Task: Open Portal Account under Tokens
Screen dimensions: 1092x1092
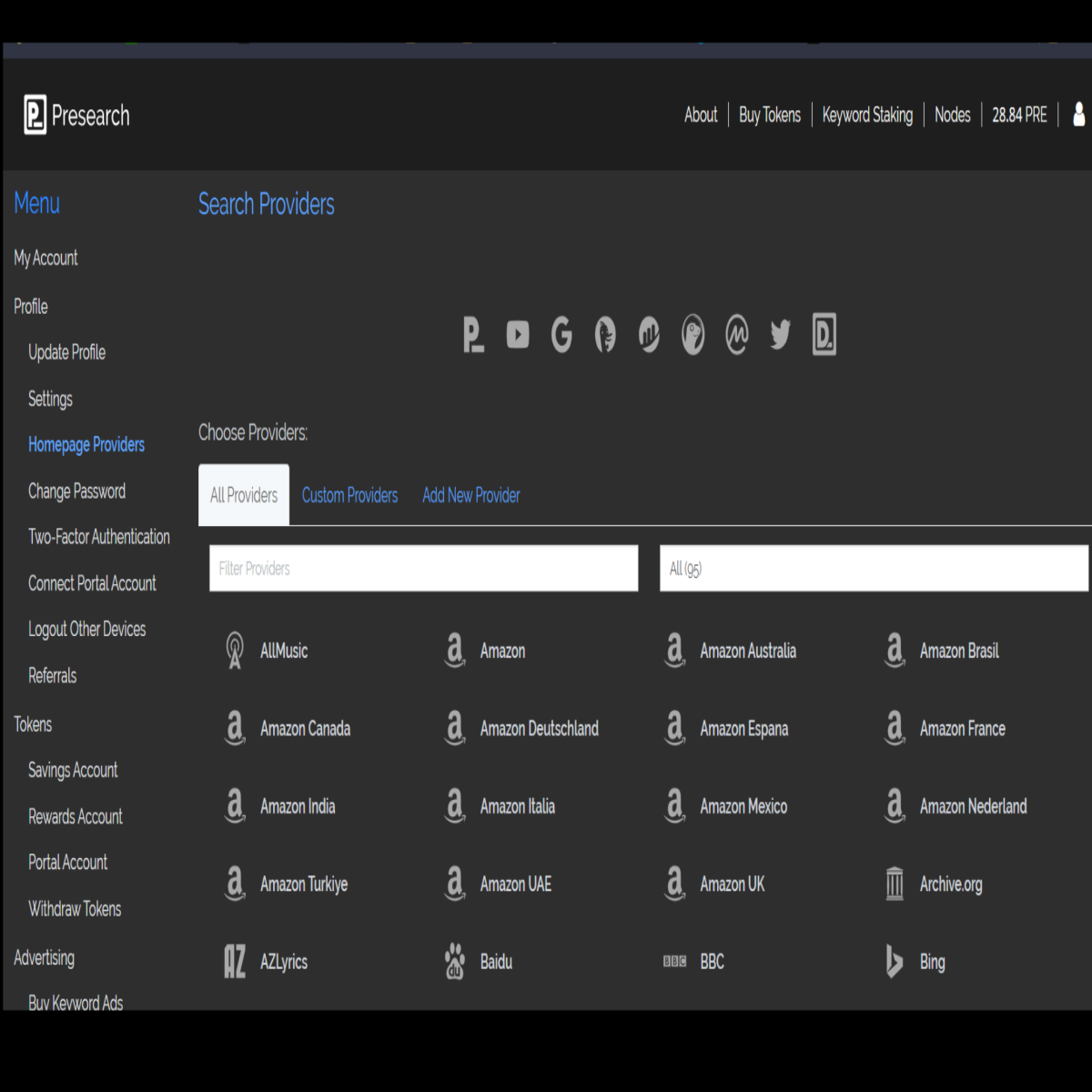Action: pyautogui.click(x=67, y=862)
